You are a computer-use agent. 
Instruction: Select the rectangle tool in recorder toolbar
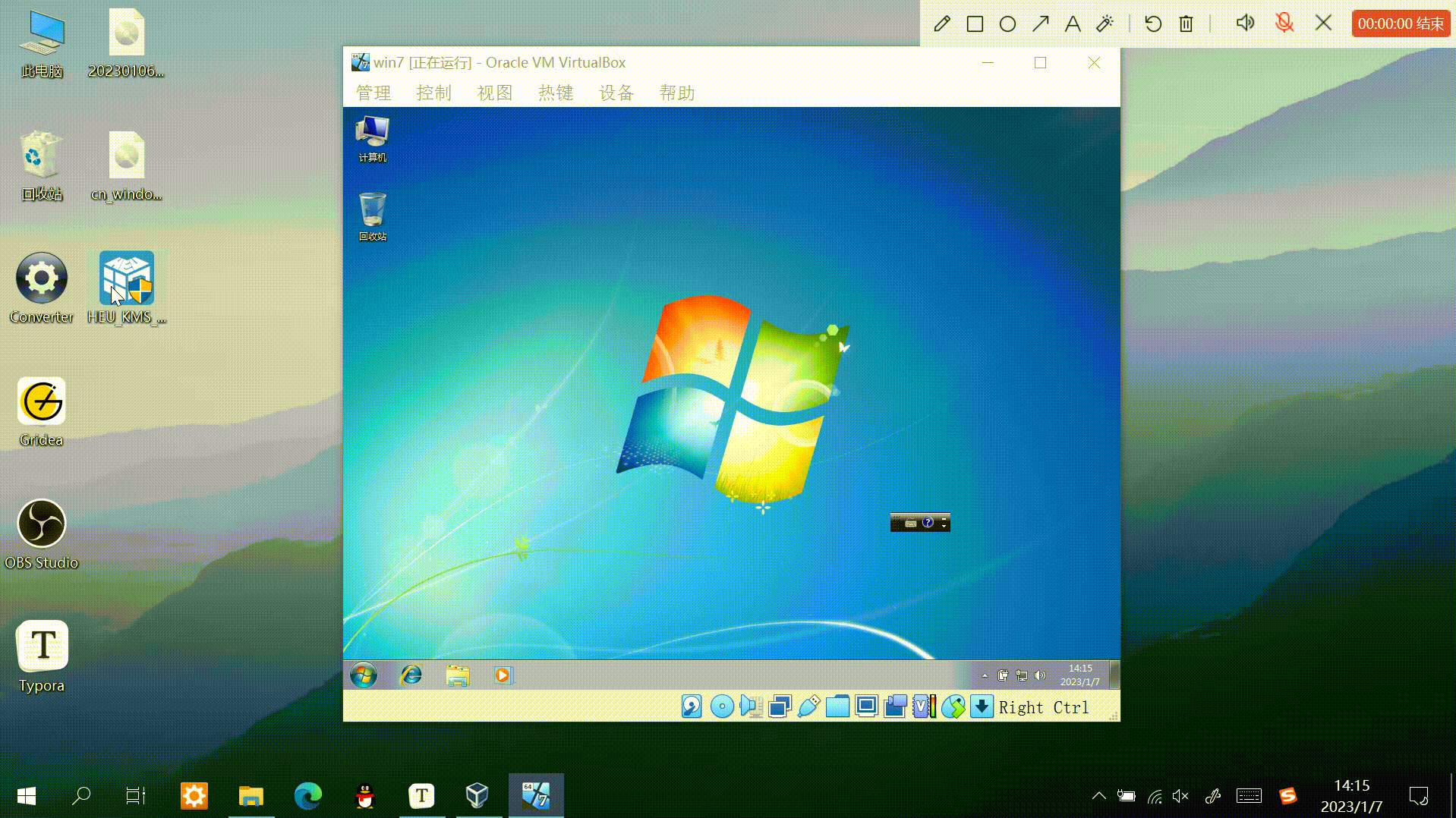(x=975, y=24)
